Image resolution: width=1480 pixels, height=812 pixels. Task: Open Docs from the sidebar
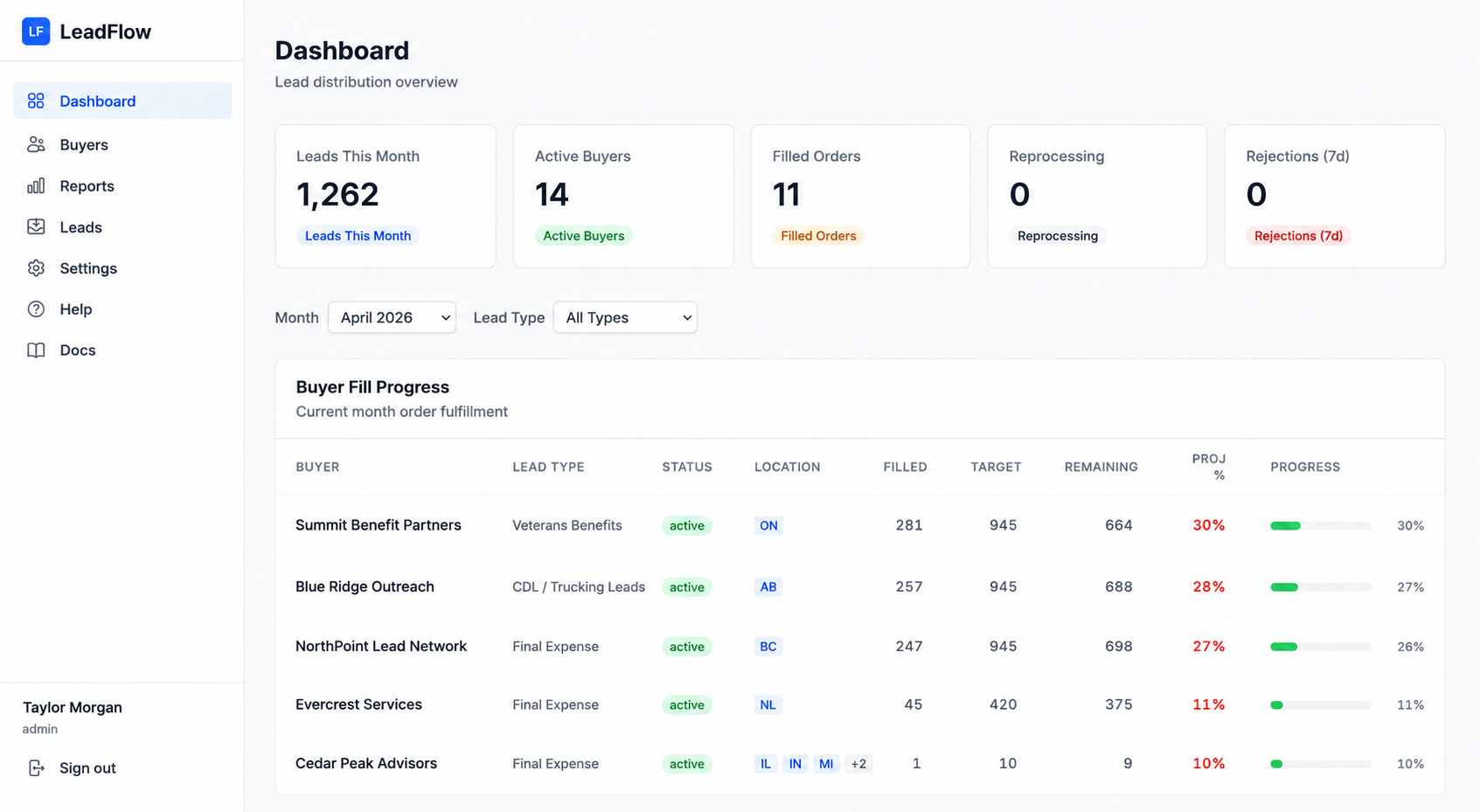coord(122,350)
